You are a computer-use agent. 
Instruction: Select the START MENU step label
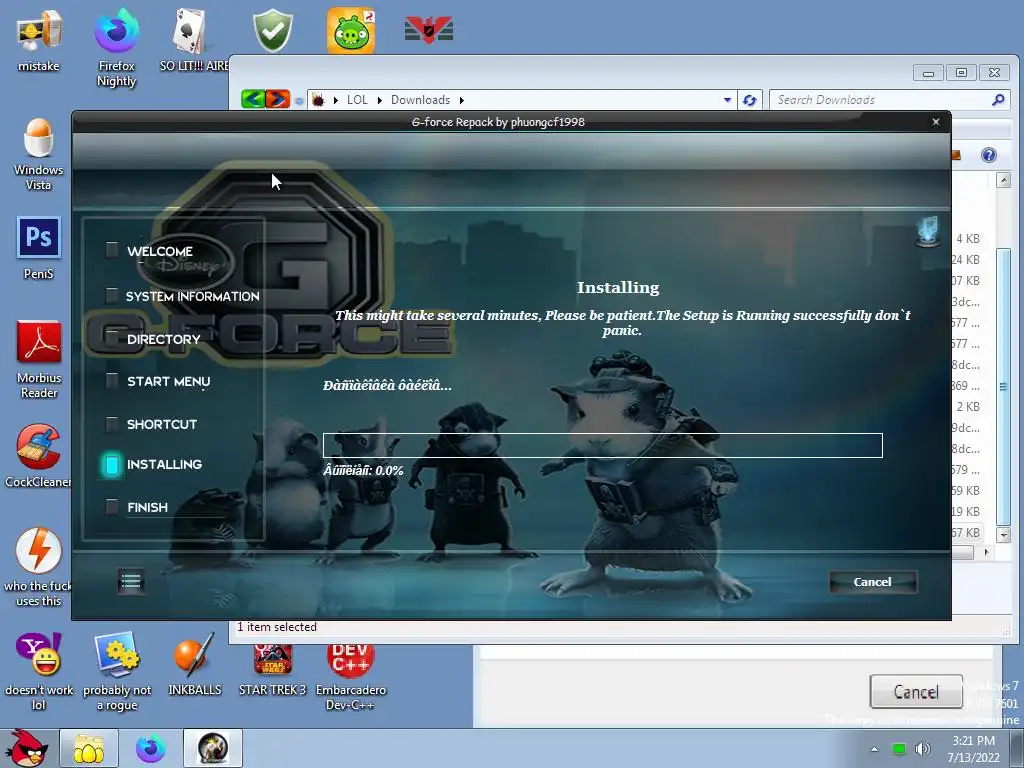point(168,382)
